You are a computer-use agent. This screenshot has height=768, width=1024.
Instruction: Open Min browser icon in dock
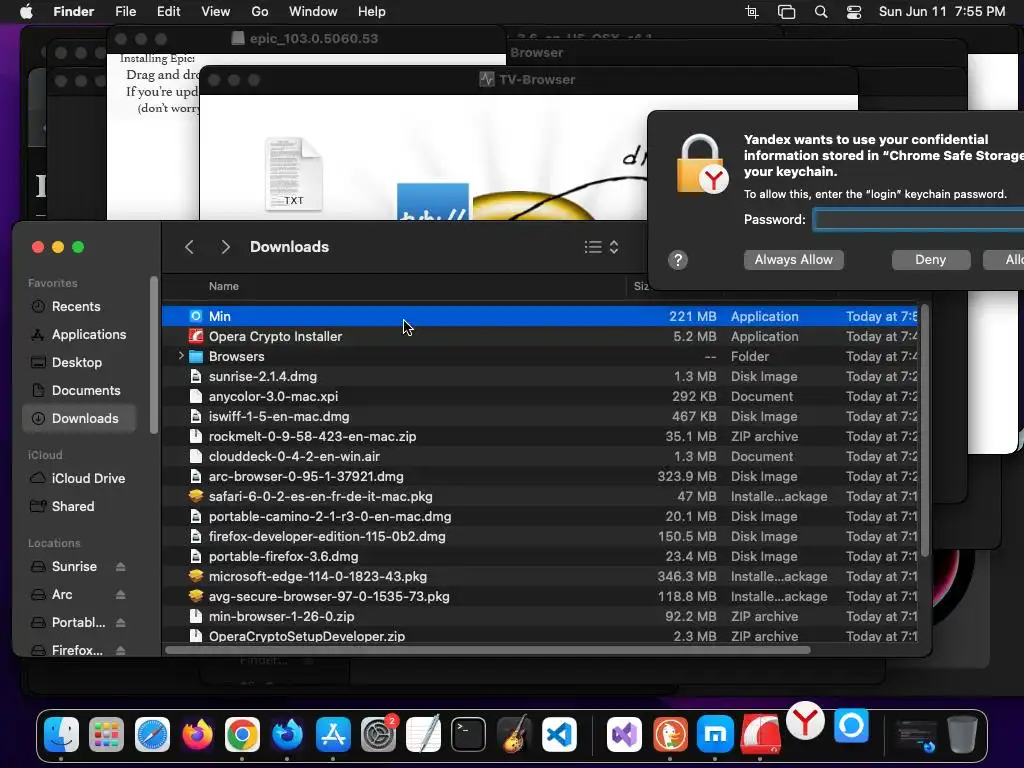851,726
